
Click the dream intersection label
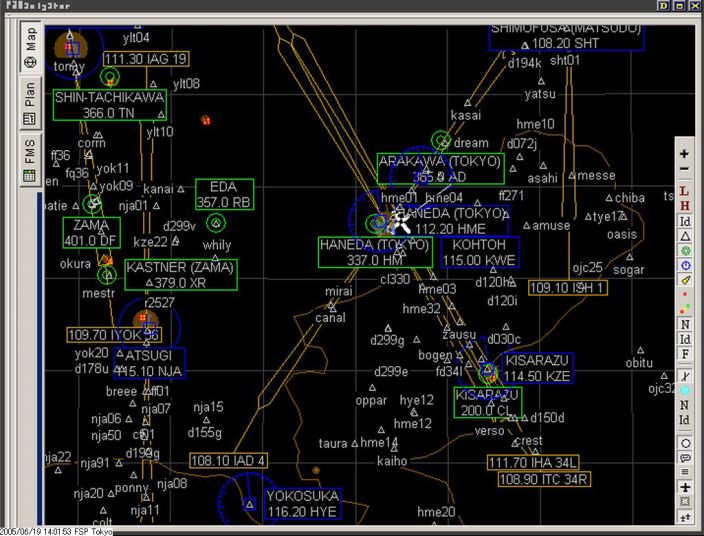pyautogui.click(x=471, y=143)
